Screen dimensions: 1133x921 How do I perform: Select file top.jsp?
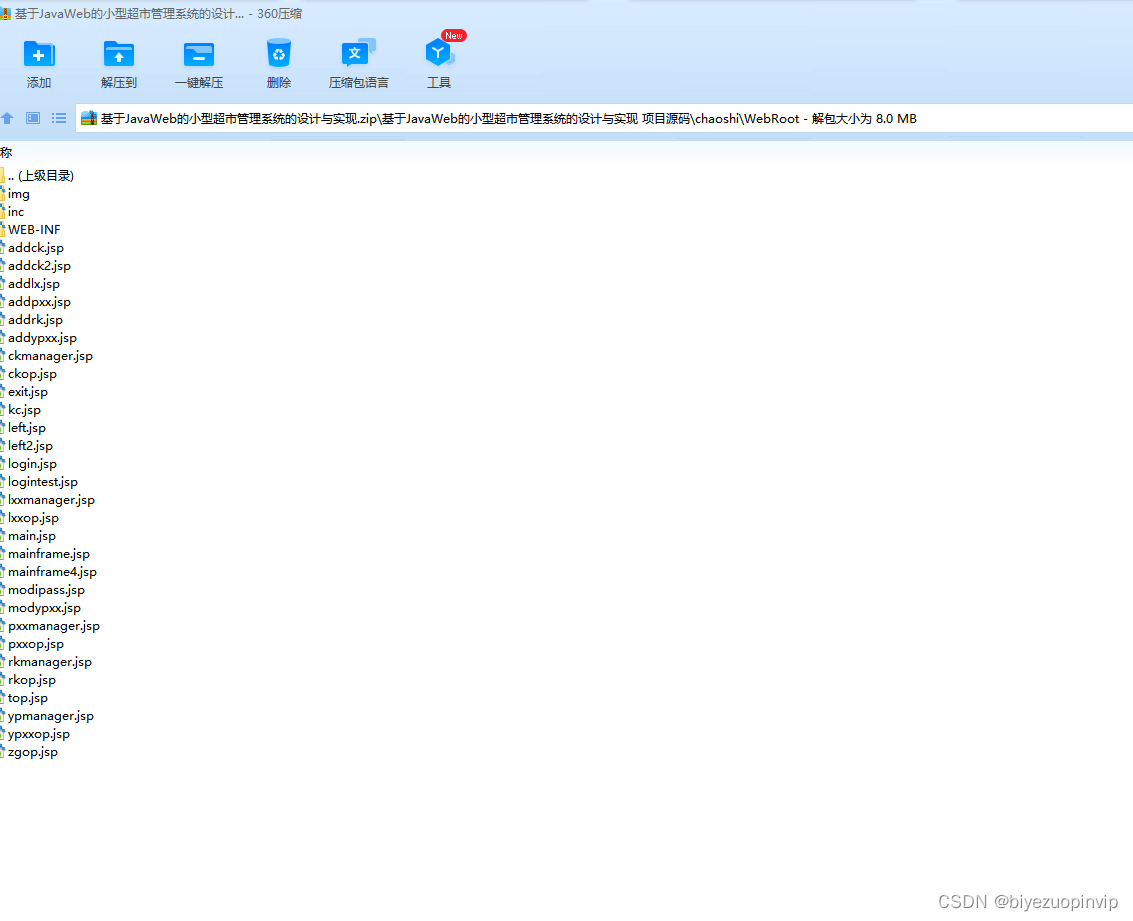point(24,698)
